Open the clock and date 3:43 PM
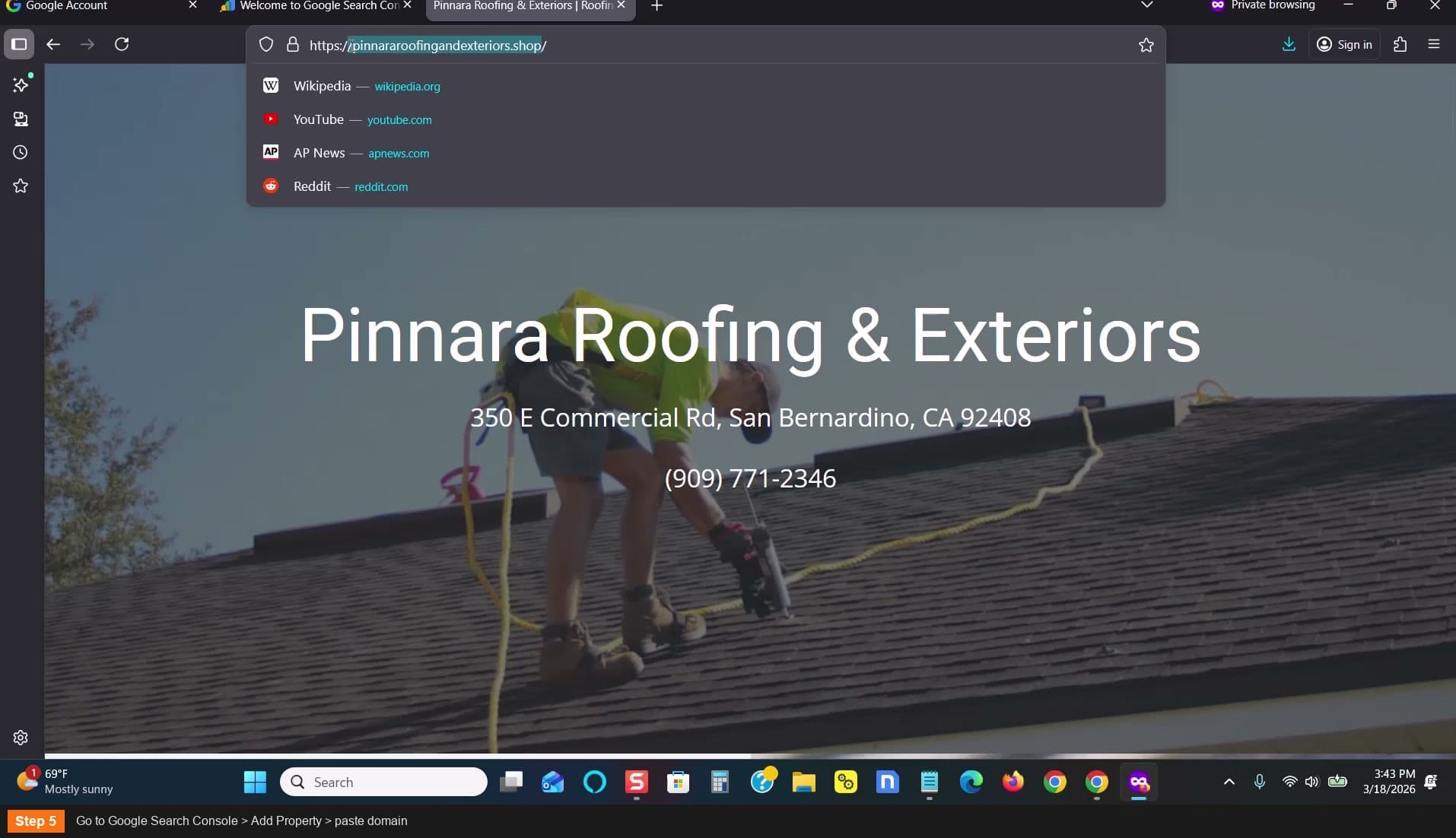 pyautogui.click(x=1389, y=782)
